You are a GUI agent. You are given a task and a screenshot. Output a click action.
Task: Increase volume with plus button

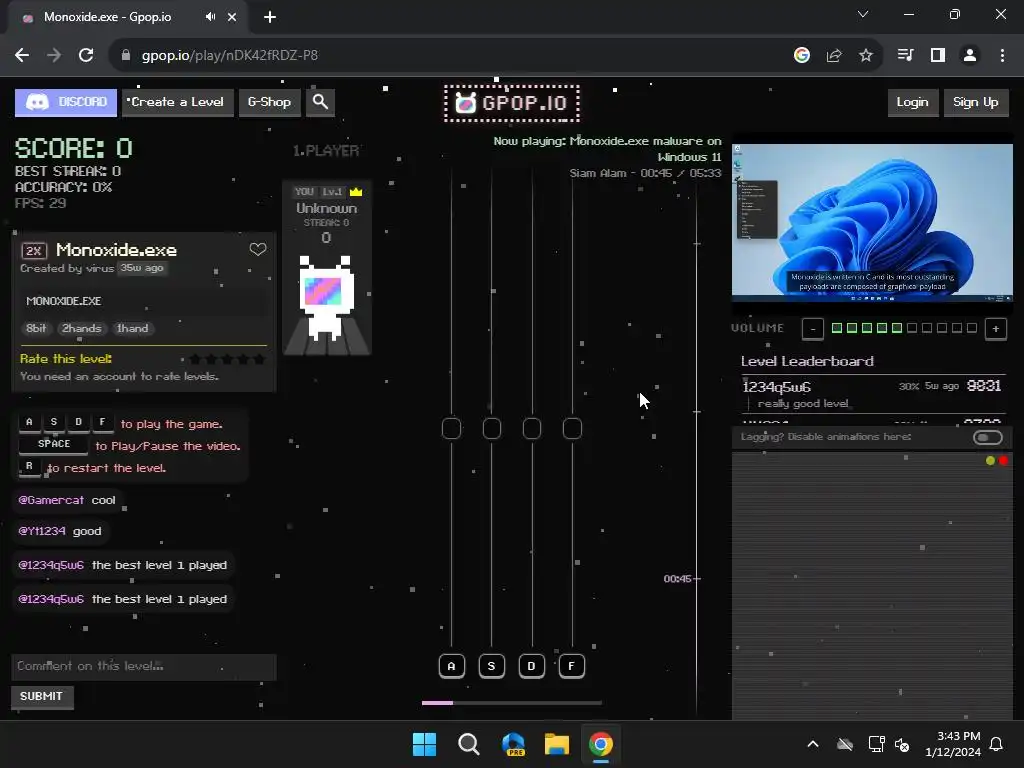pyautogui.click(x=996, y=329)
